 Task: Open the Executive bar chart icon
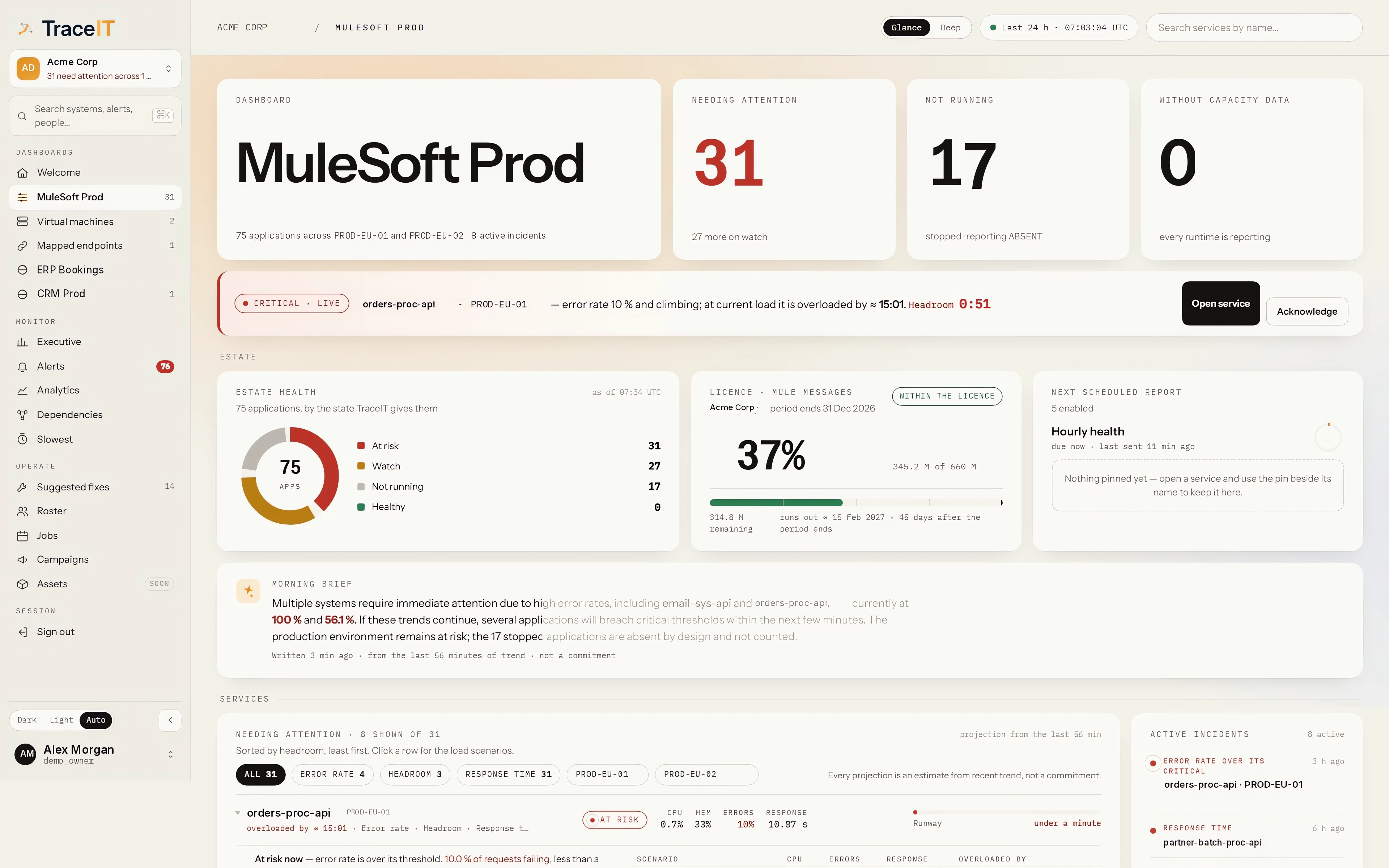click(22, 342)
